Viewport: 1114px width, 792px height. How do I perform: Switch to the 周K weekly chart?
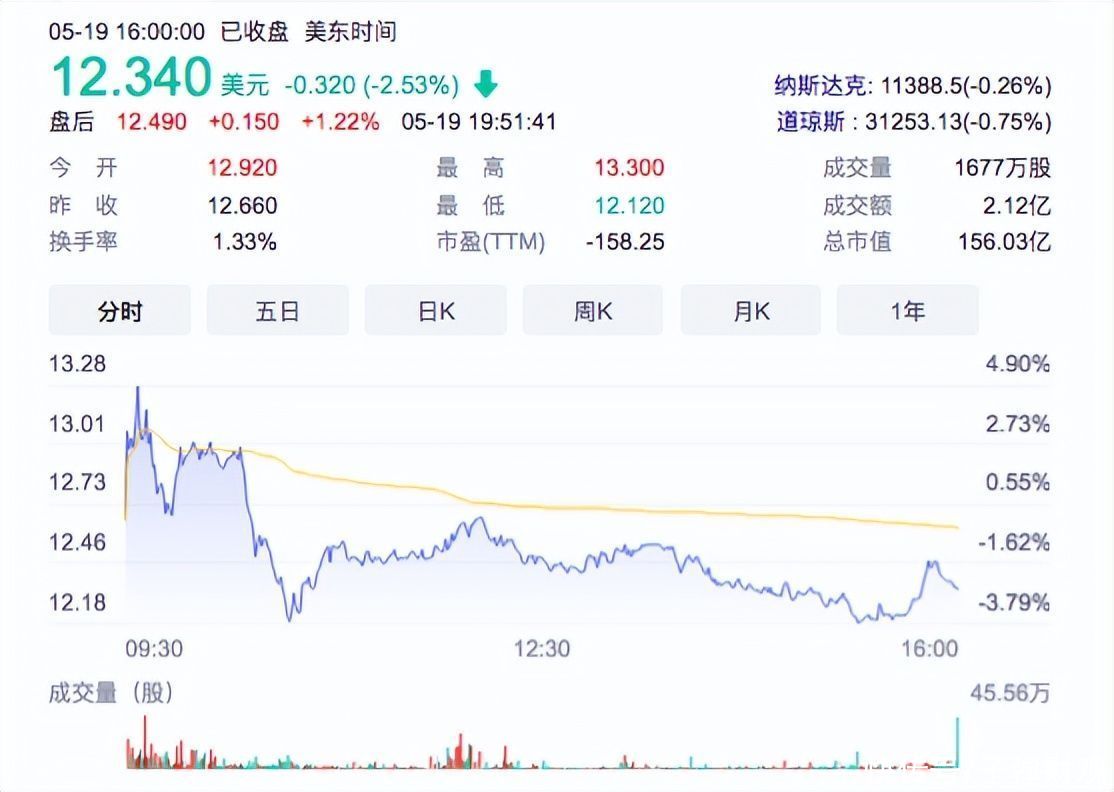593,311
